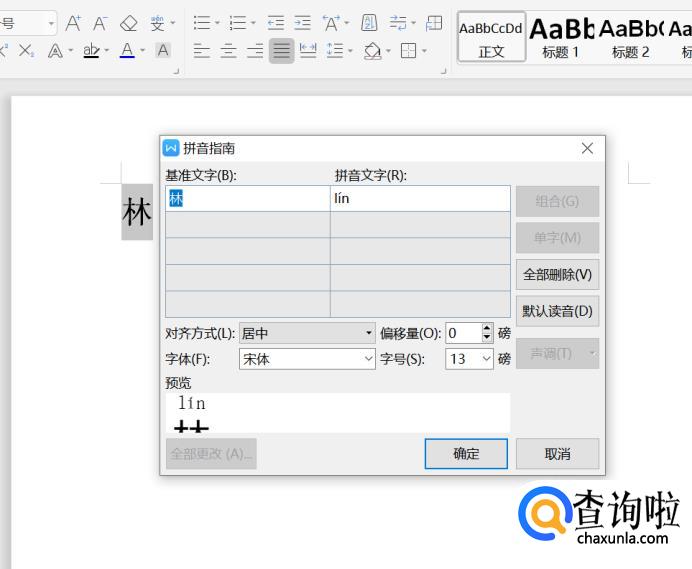The width and height of the screenshot is (692, 569).
Task: Click the line spacing icon
Action: pos(335,50)
